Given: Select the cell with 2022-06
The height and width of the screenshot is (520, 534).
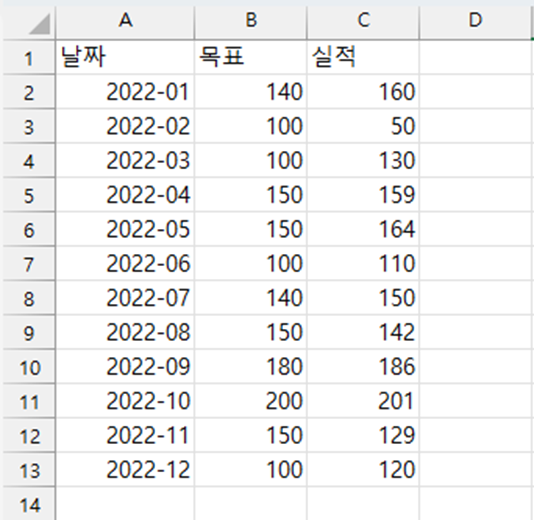Looking at the screenshot, I should point(125,264).
